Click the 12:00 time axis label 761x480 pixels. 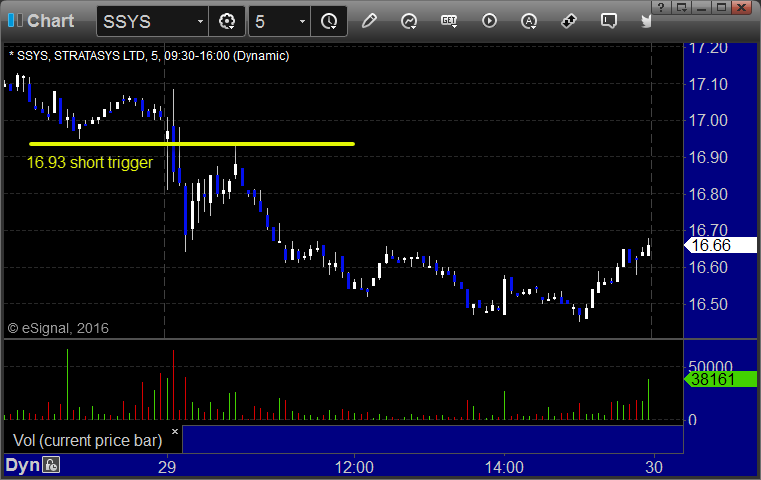[354, 467]
